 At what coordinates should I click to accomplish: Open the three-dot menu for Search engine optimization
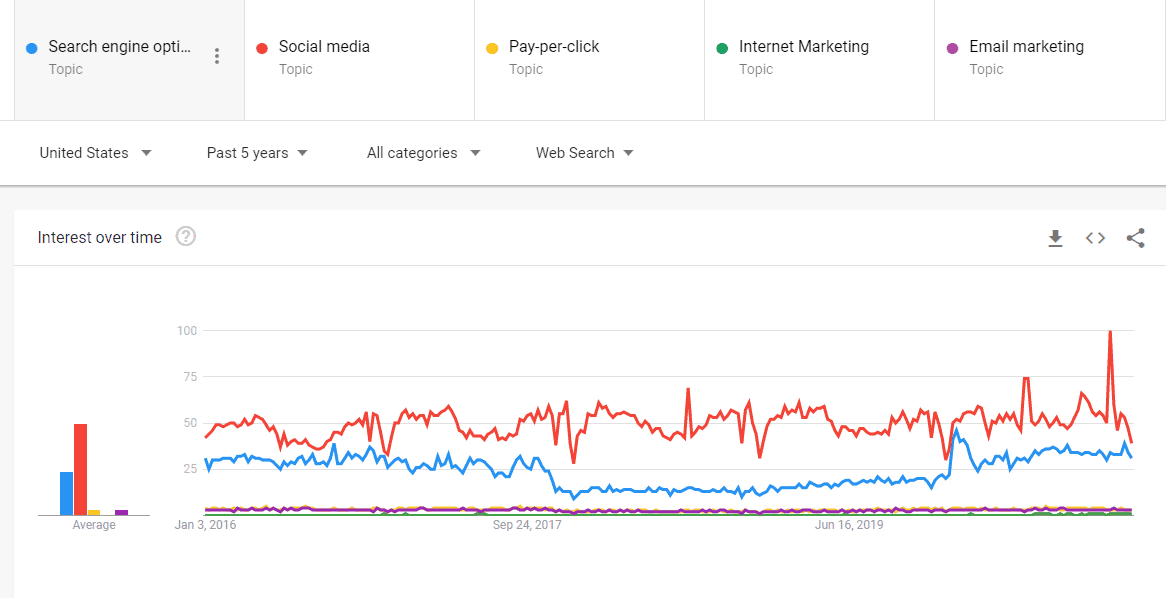coord(216,56)
